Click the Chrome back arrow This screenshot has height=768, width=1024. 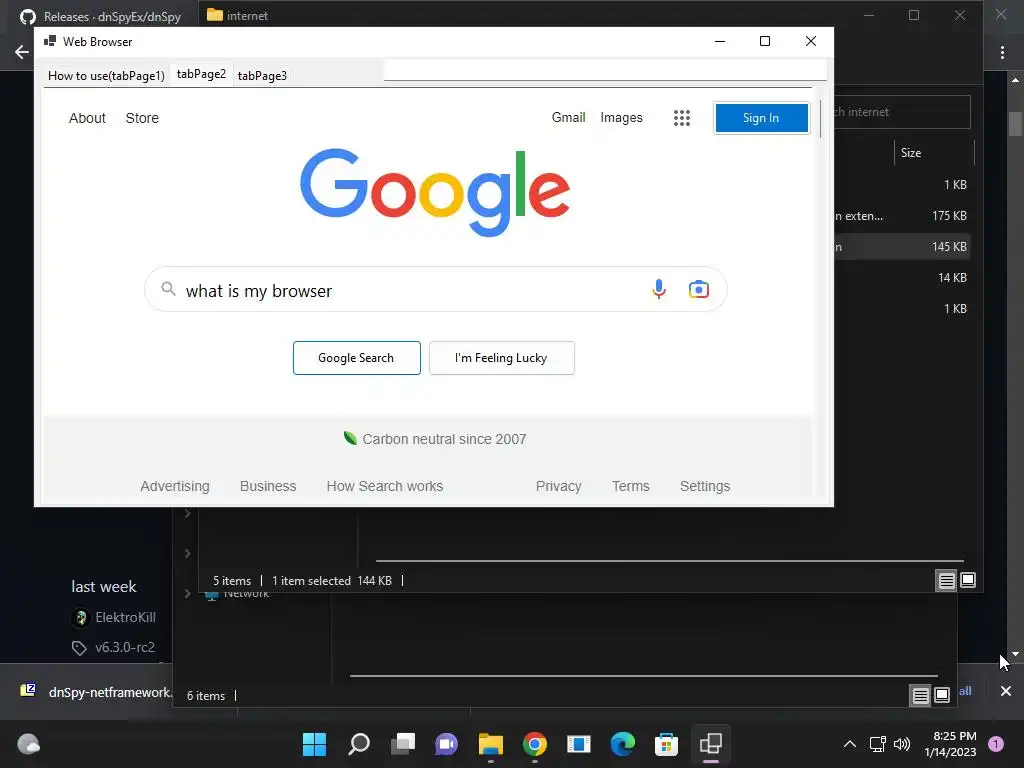tap(22, 52)
